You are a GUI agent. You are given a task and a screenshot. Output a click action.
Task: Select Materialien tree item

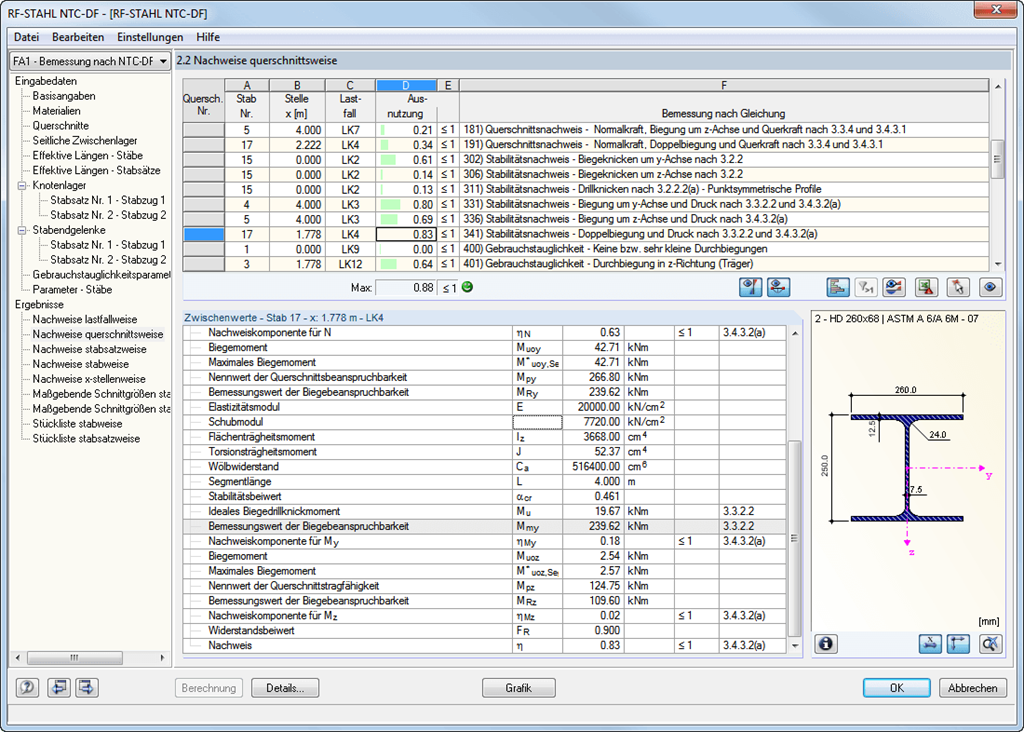(57, 111)
